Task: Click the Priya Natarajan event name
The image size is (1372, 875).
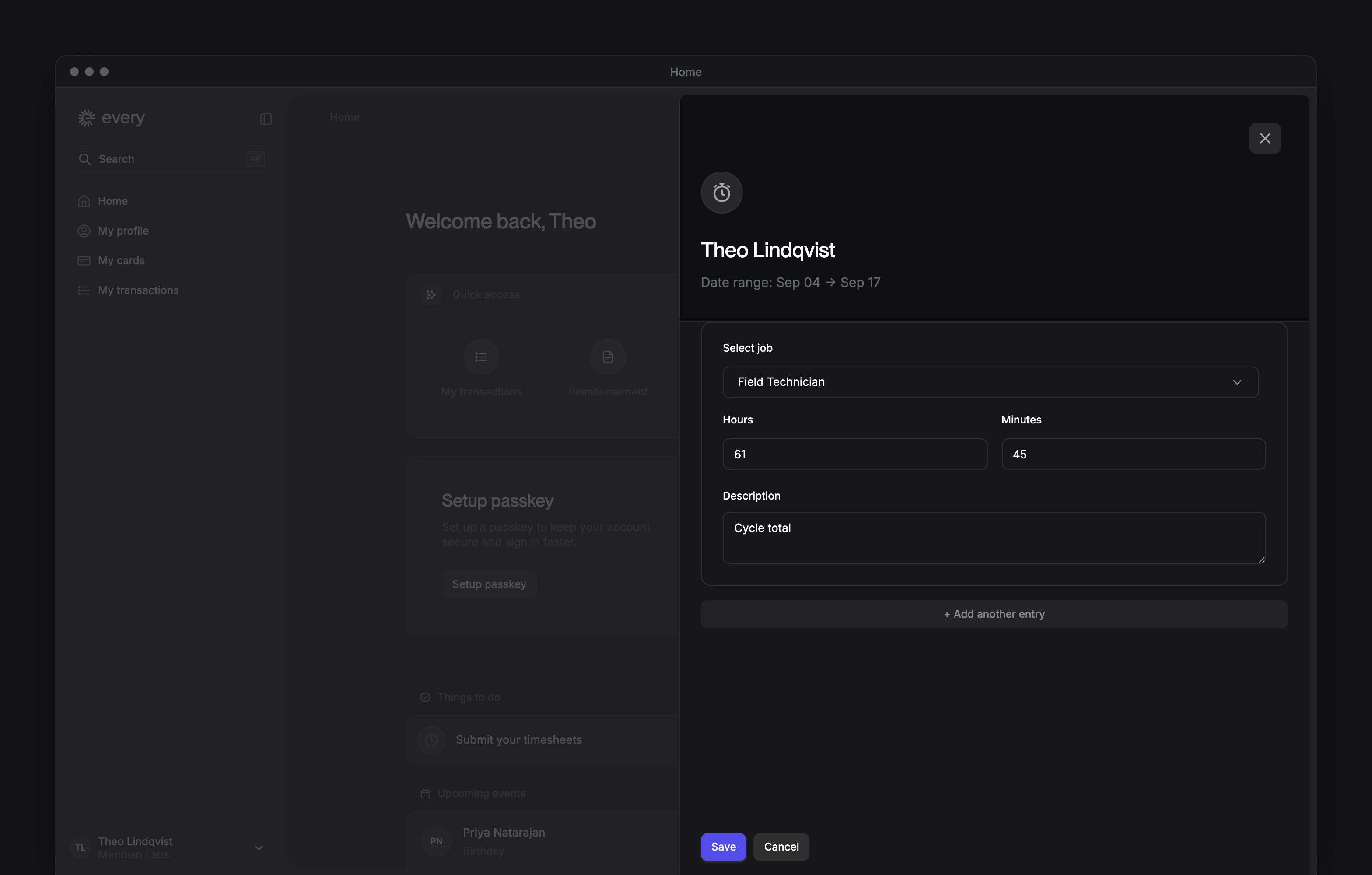Action: pyautogui.click(x=504, y=832)
